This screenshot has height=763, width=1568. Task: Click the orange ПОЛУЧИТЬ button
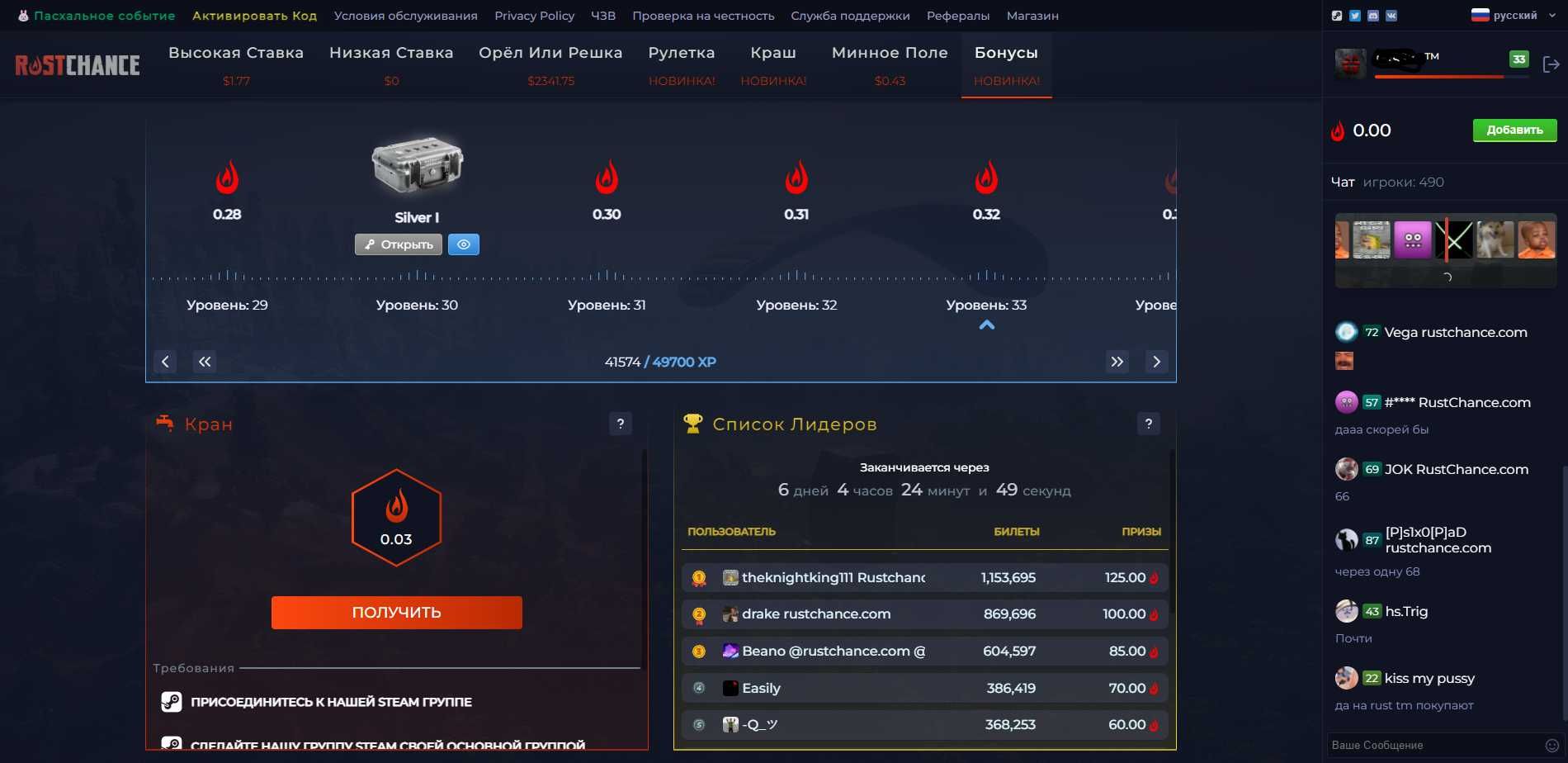tap(396, 613)
